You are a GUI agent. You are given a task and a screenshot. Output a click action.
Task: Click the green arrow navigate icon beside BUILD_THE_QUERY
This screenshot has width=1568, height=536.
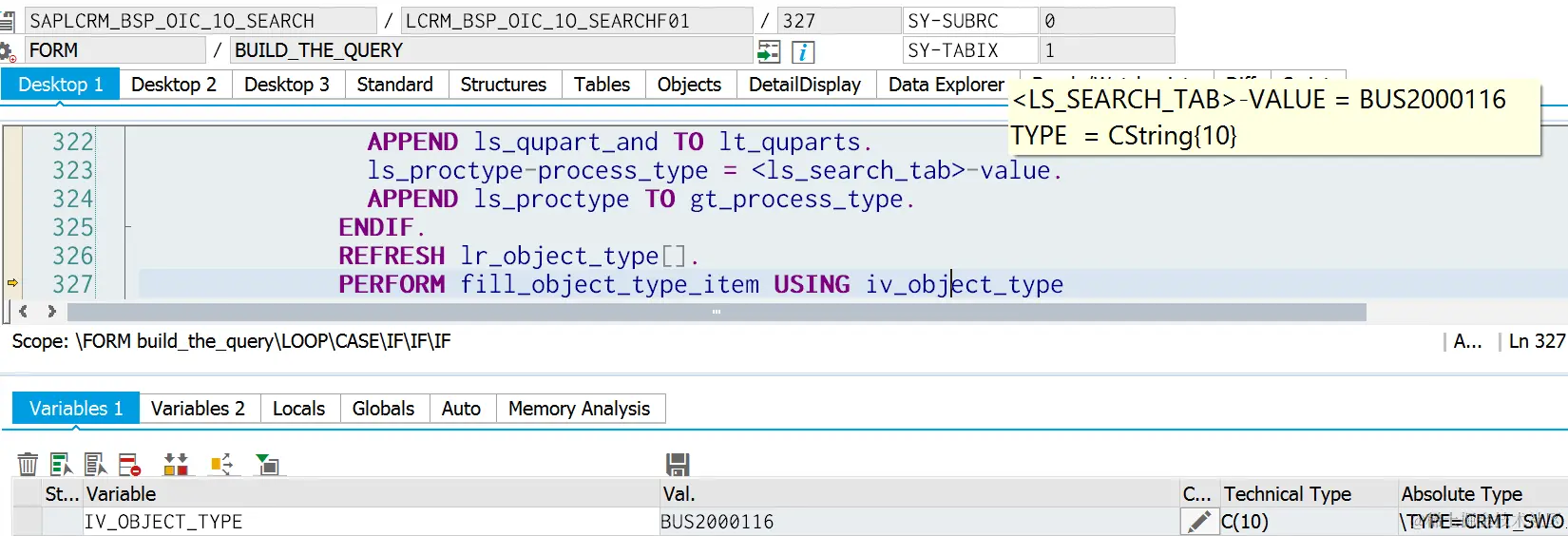pyautogui.click(x=768, y=51)
